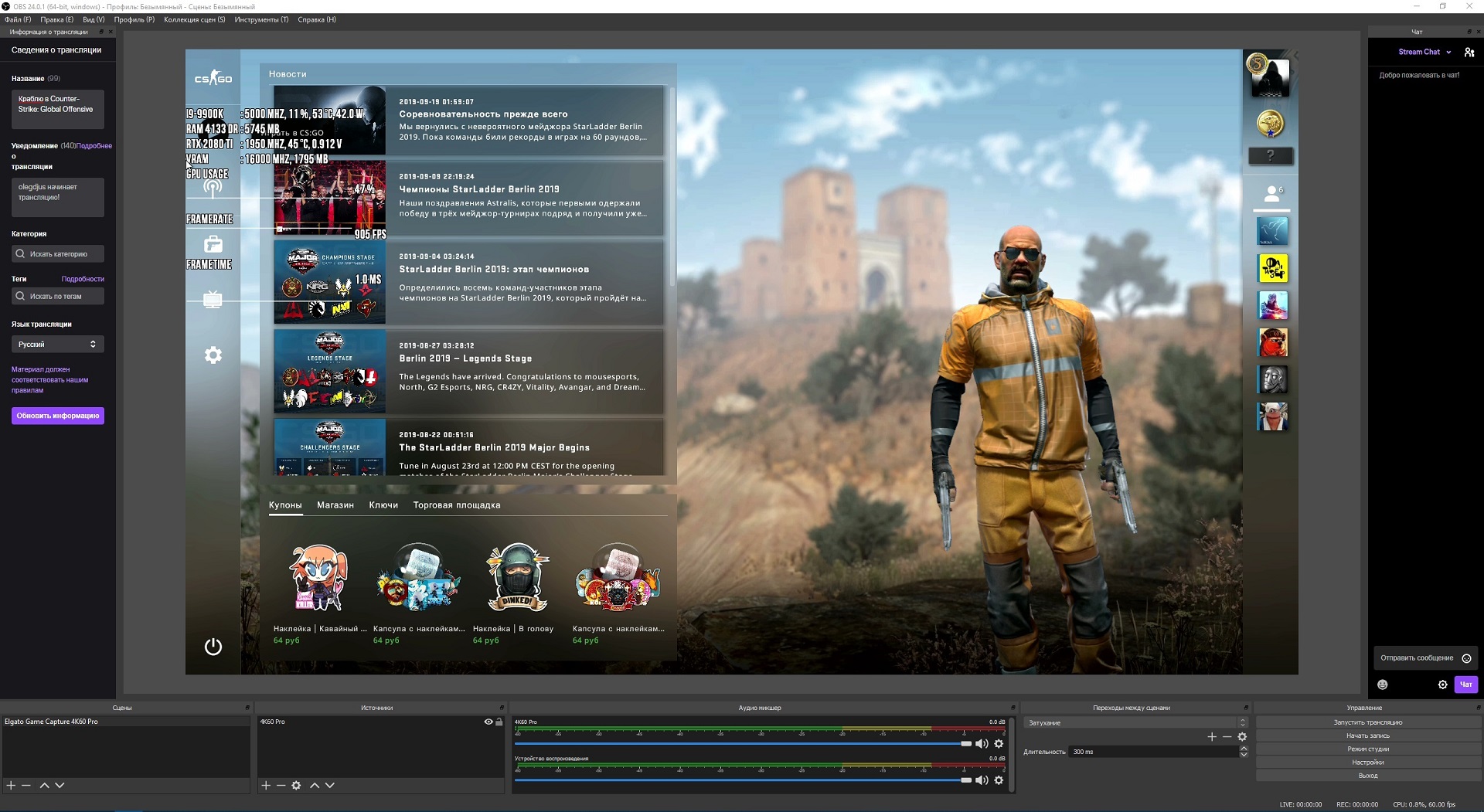Click the CS:GO power icon in preview
This screenshot has width=1484, height=812.
[x=213, y=647]
